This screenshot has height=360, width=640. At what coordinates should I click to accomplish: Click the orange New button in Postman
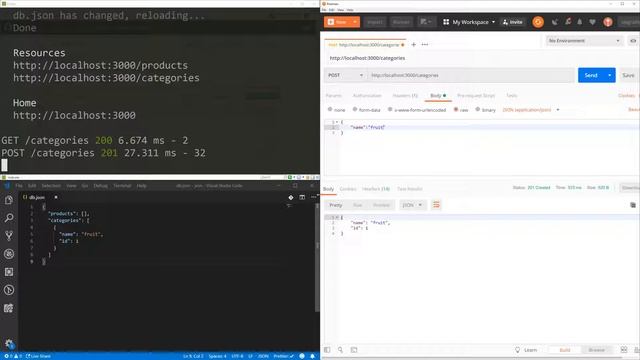point(338,22)
